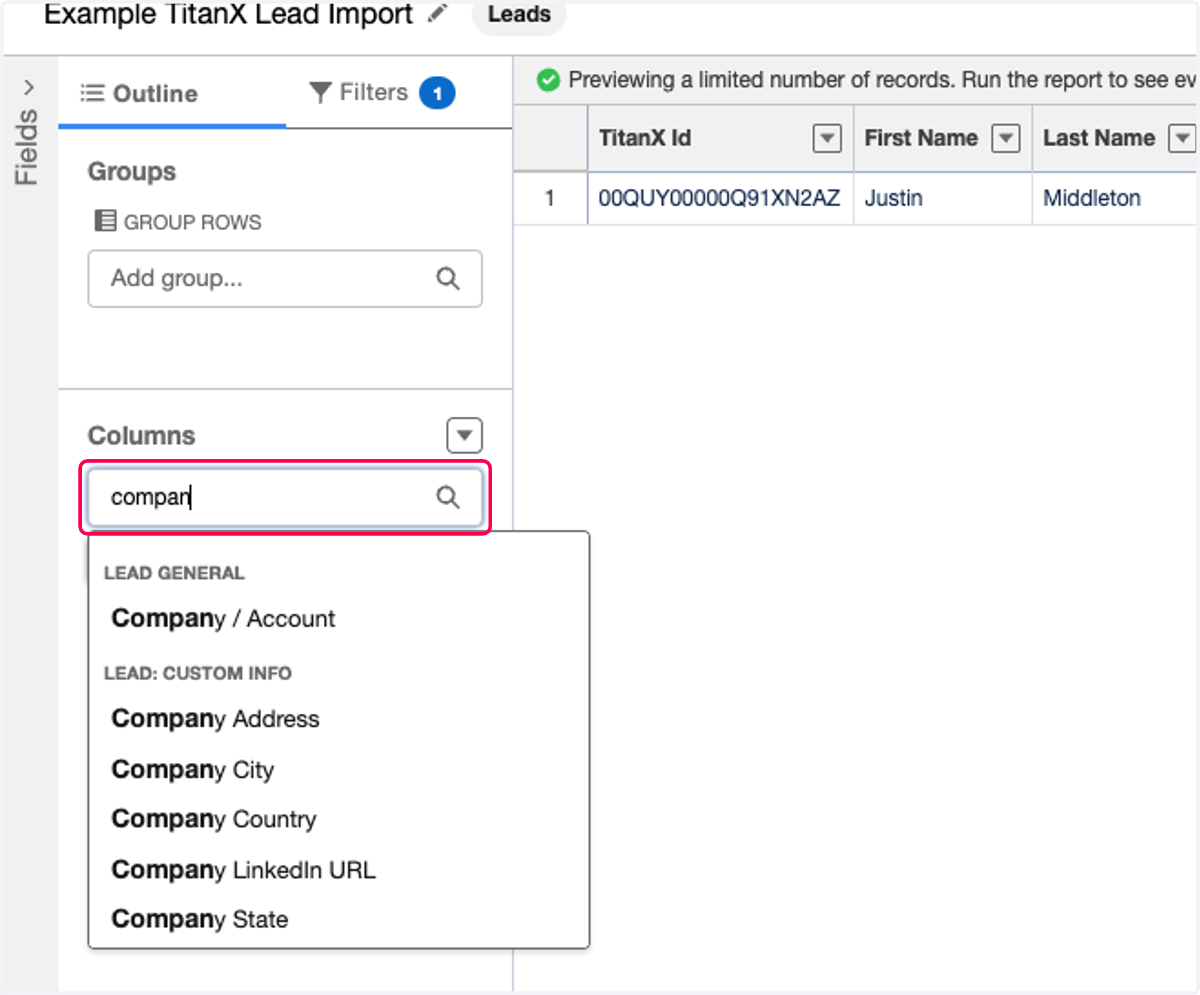Click the pencil icon to edit report name
This screenshot has height=995, width=1200.
[436, 14]
